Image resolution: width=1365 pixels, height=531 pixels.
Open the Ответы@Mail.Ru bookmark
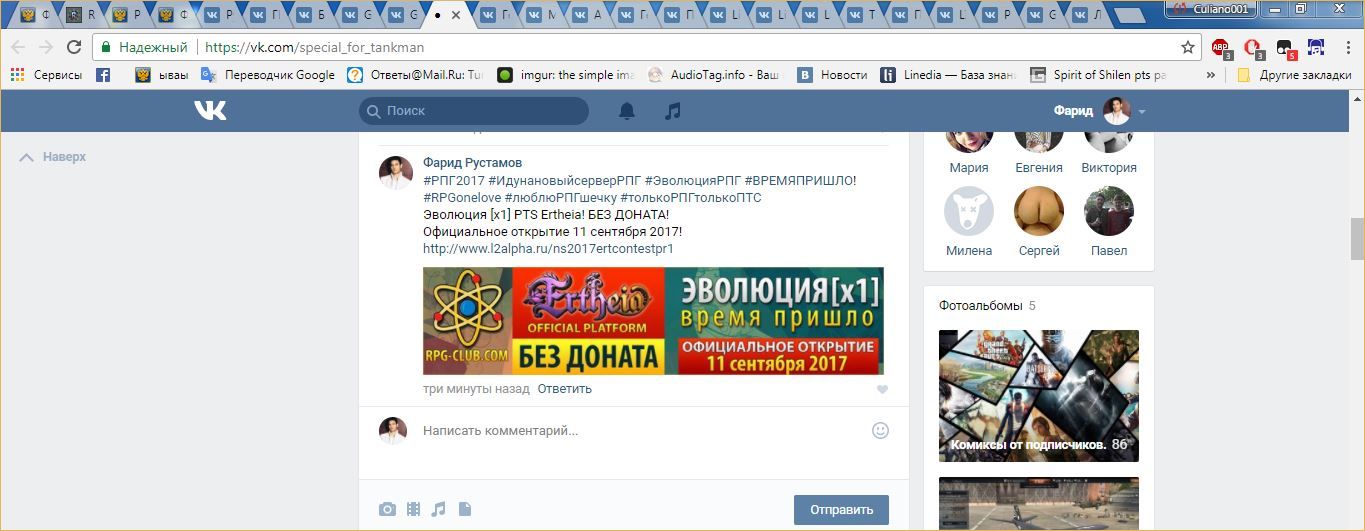click(415, 74)
